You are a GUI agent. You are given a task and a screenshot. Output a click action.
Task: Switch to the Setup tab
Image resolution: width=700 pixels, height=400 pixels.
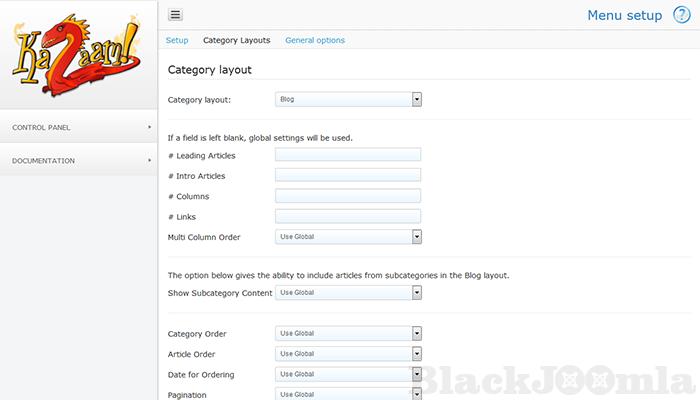(x=177, y=40)
